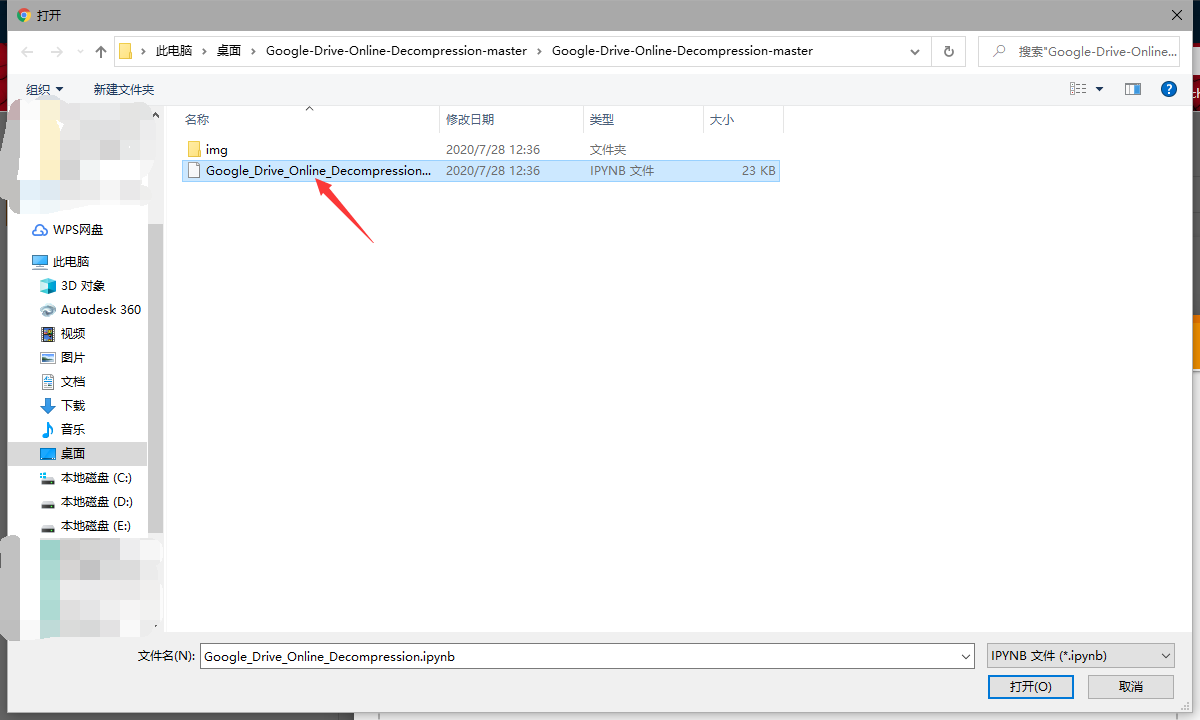Select 此电脑 in the navigation tree
Image resolution: width=1200 pixels, height=720 pixels.
point(71,261)
